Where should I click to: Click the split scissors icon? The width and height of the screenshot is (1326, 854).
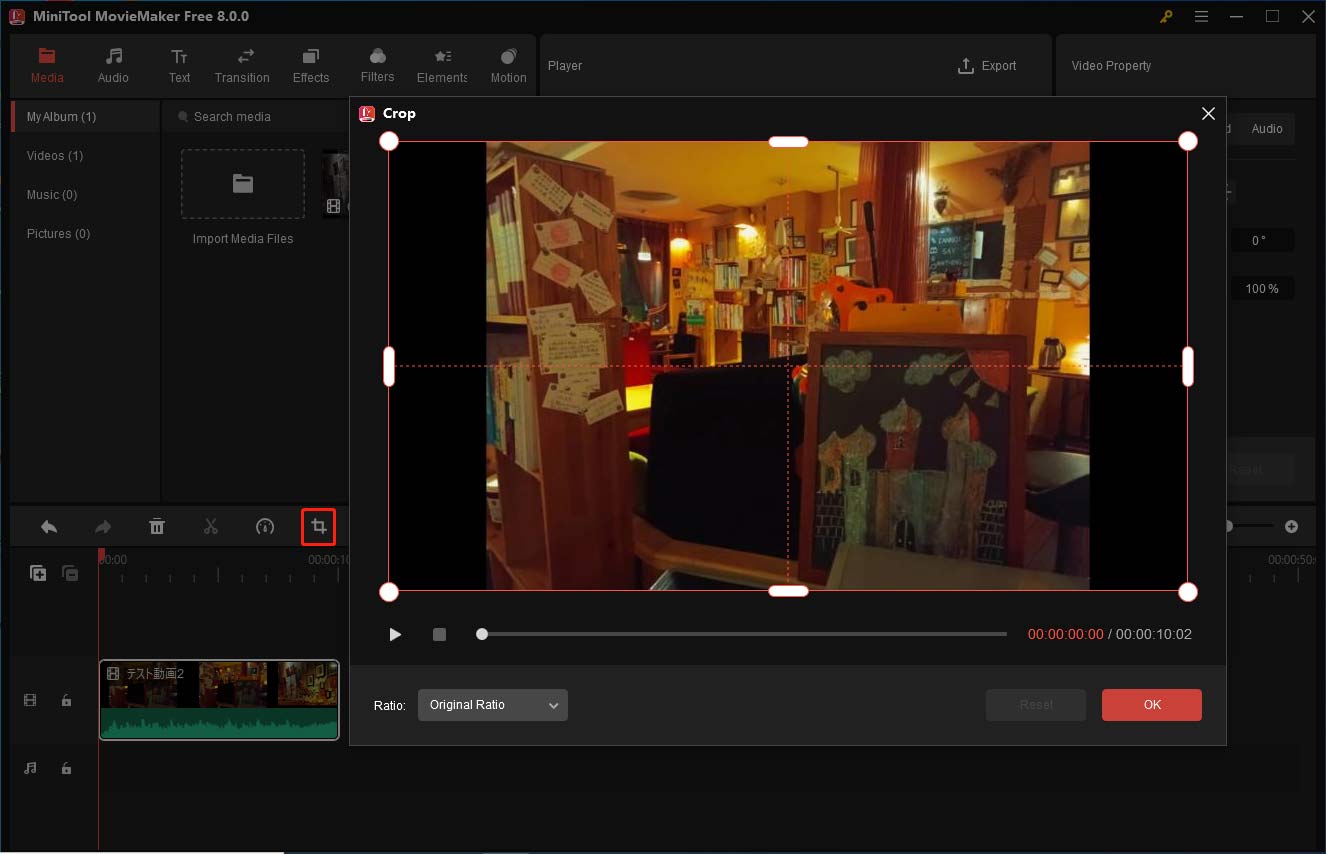210,526
